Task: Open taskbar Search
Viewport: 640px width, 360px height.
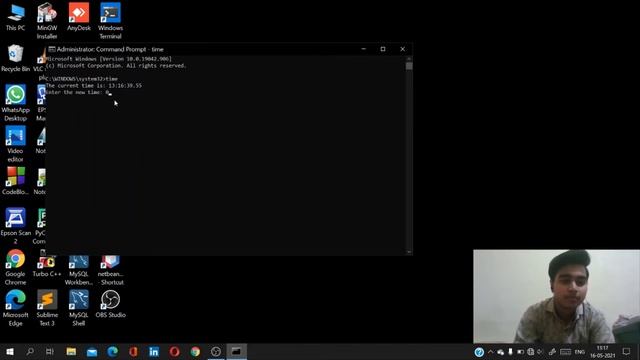Action: tap(30, 351)
